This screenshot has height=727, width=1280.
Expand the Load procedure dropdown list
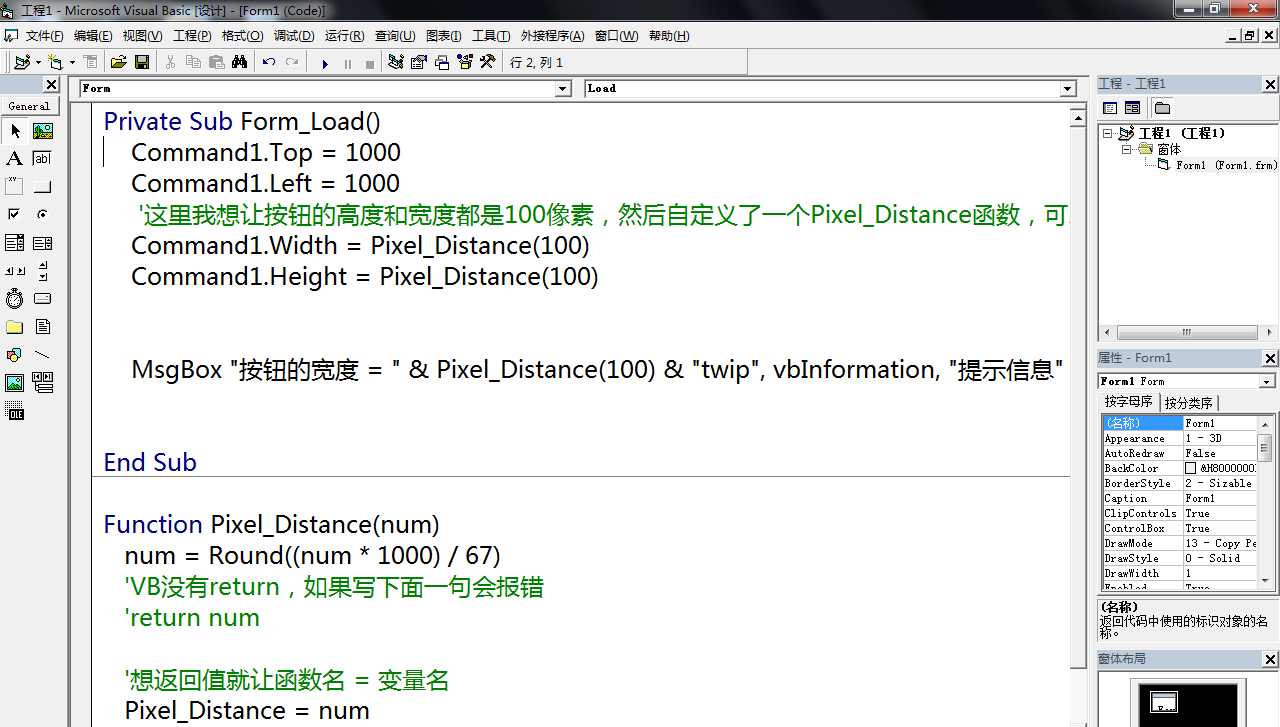pyautogui.click(x=1067, y=89)
